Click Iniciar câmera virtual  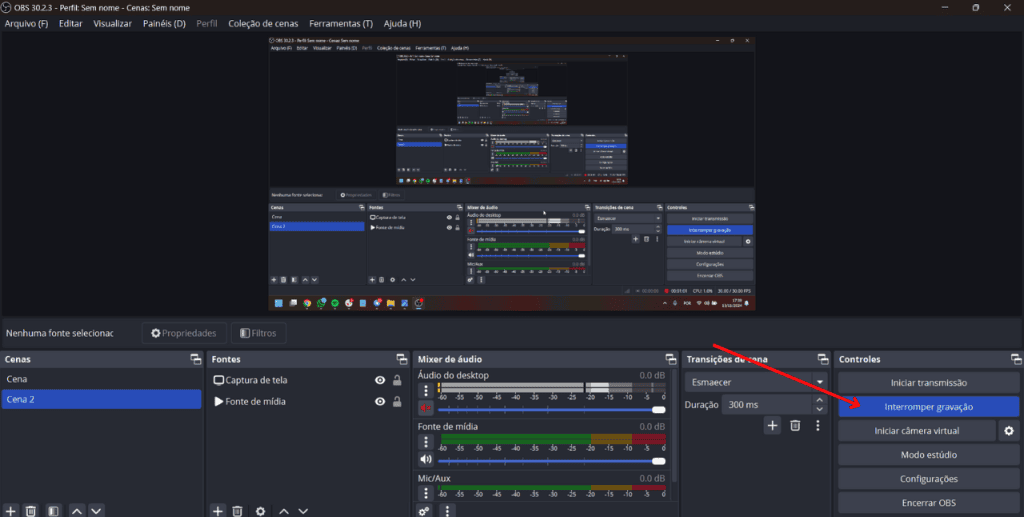tap(916, 431)
